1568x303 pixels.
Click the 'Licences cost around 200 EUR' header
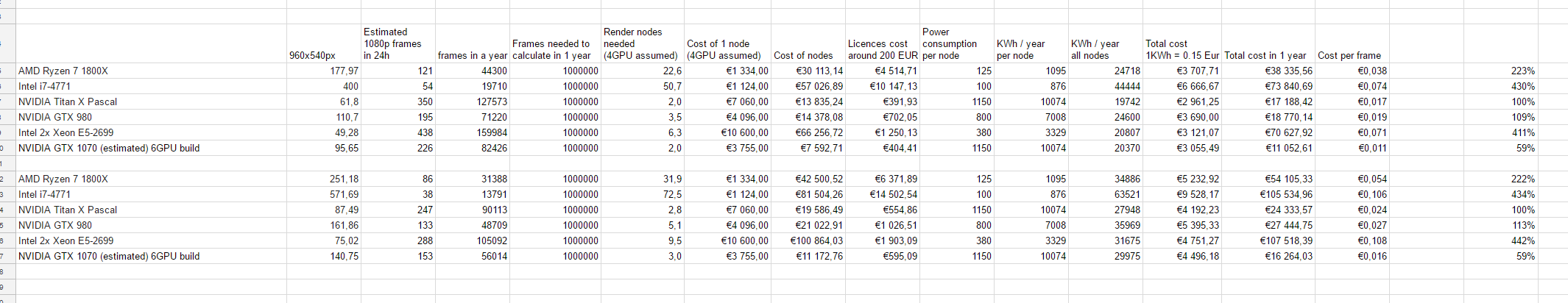[x=882, y=49]
